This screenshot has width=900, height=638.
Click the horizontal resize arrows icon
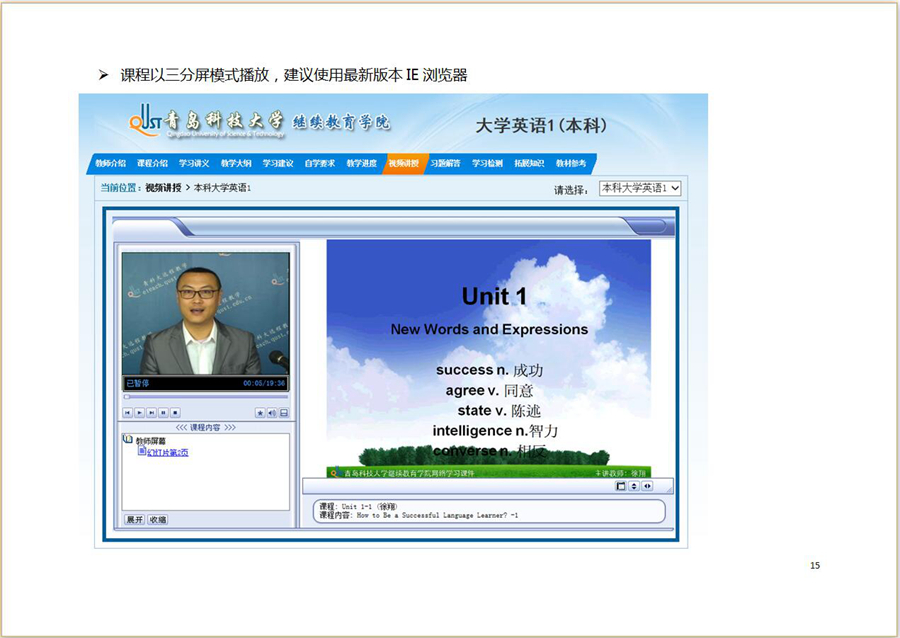pos(647,486)
